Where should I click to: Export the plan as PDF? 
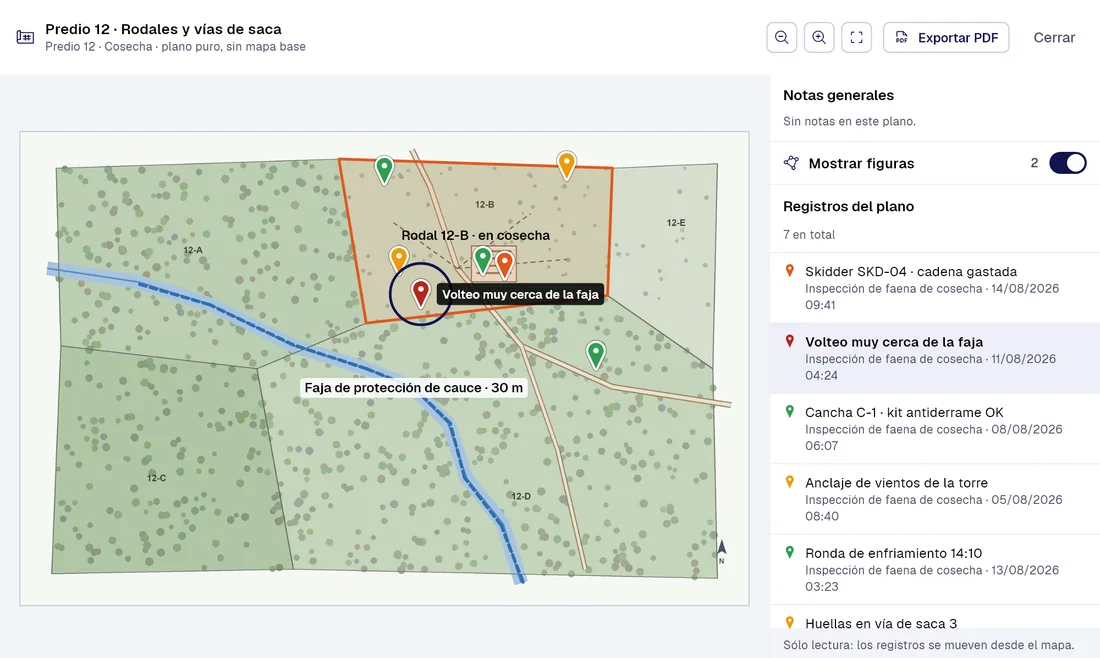click(x=946, y=37)
